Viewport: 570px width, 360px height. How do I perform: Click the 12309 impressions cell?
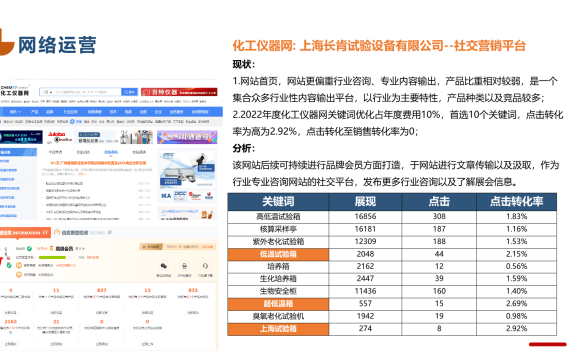[x=365, y=241]
